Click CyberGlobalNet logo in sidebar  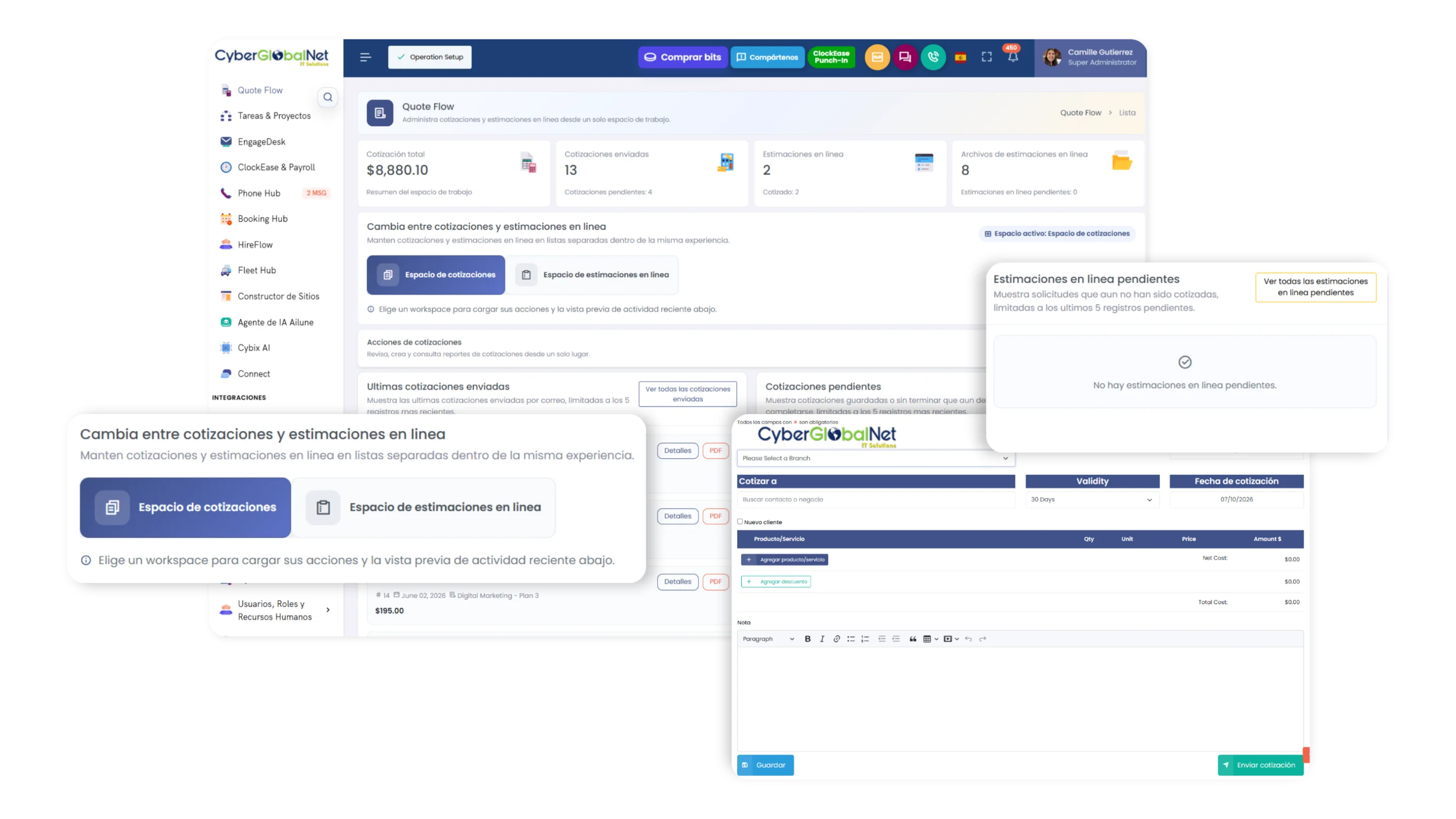click(271, 57)
